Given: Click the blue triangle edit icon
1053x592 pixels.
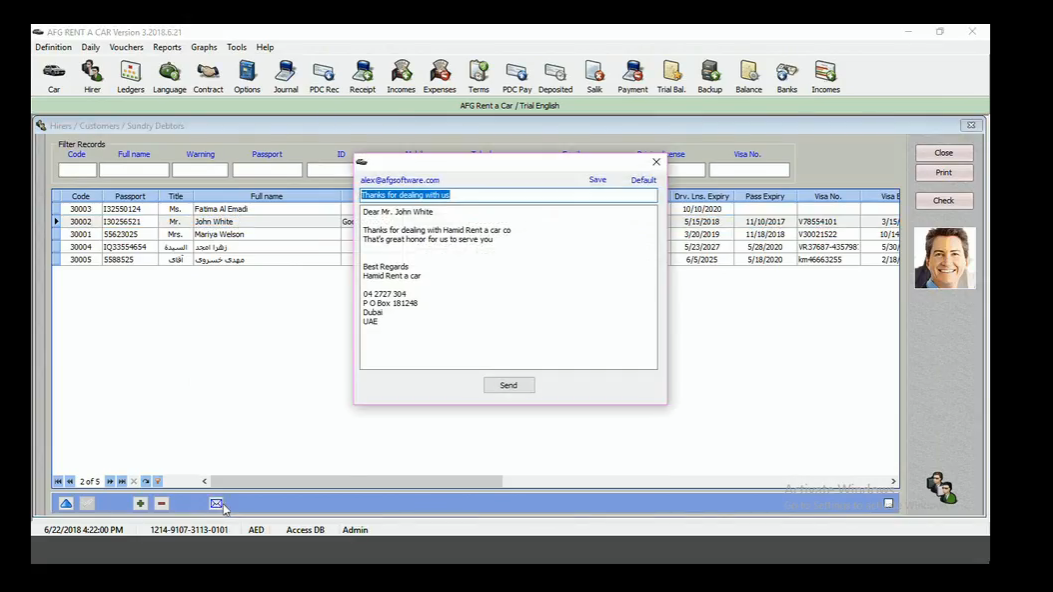Looking at the screenshot, I should (x=66, y=503).
